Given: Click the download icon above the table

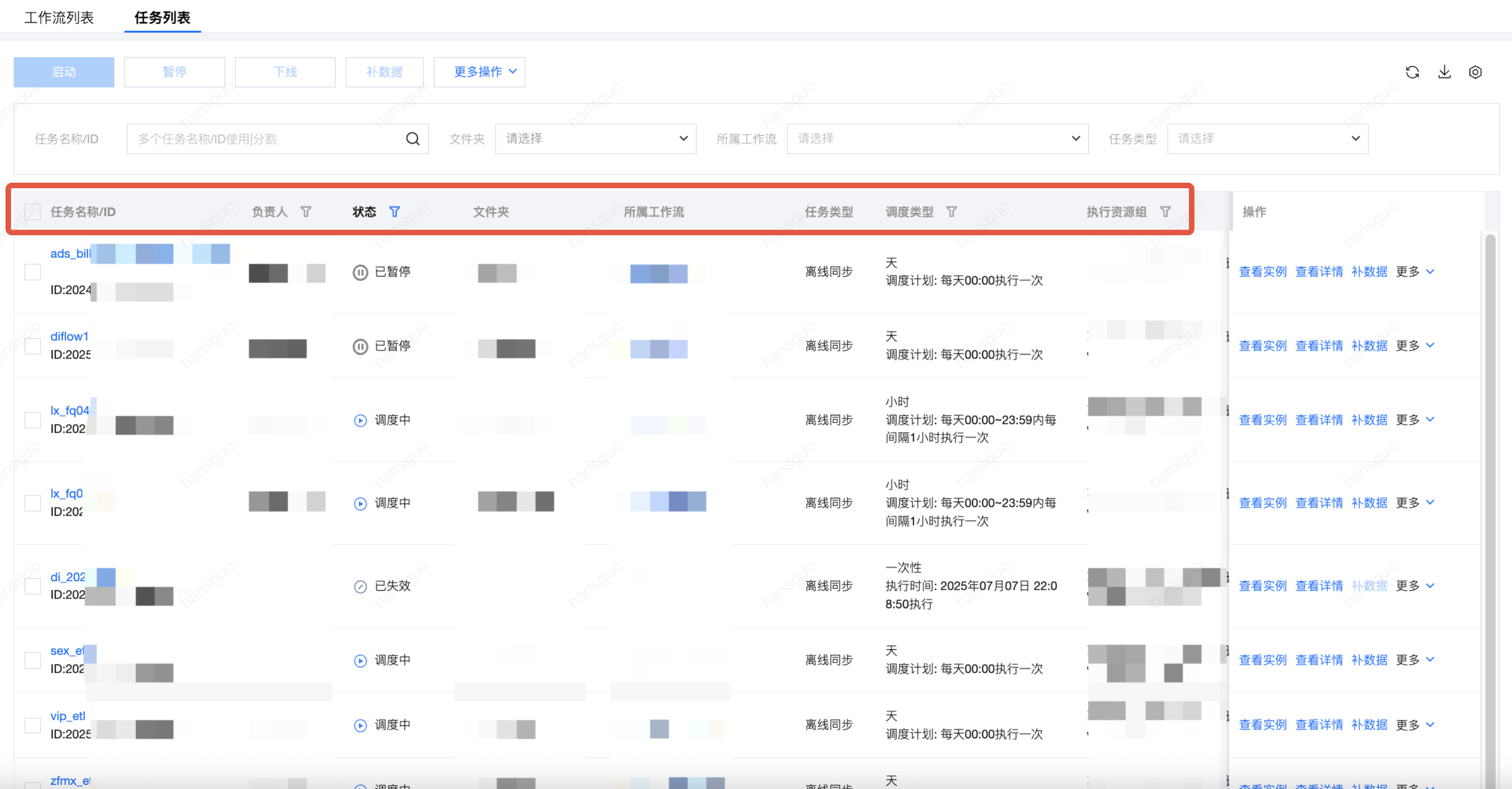Looking at the screenshot, I should click(1444, 72).
